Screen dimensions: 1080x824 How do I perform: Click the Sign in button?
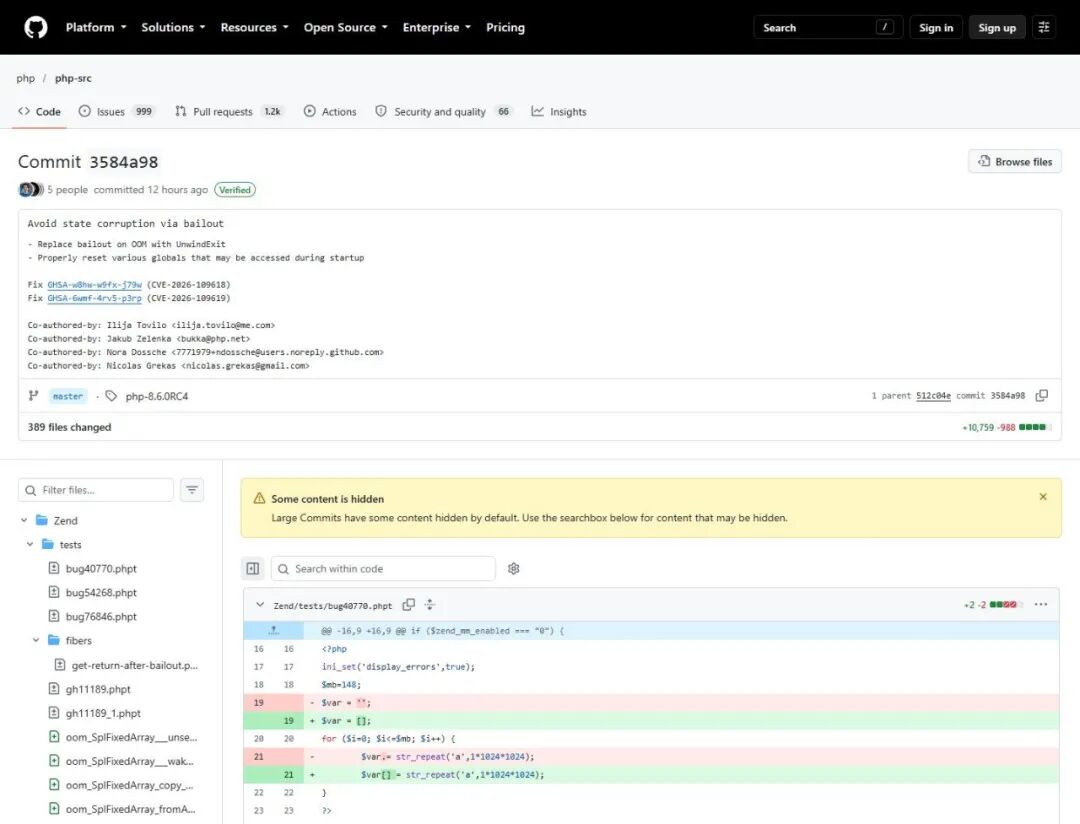[x=935, y=28]
